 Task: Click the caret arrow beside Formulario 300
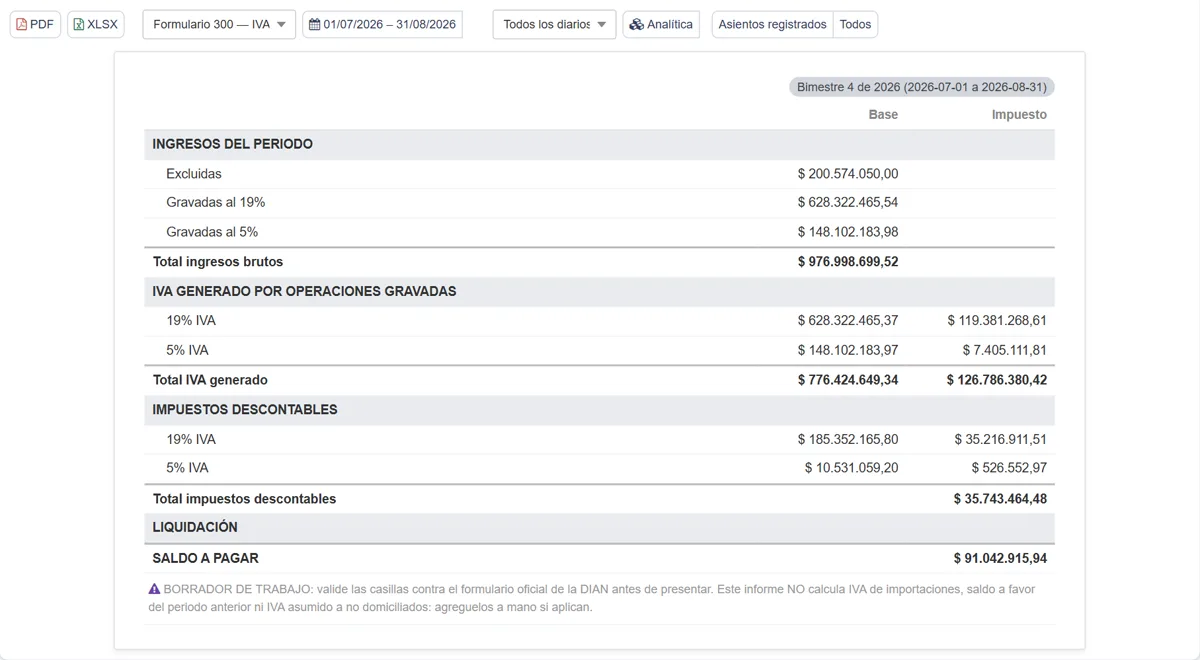tap(281, 25)
